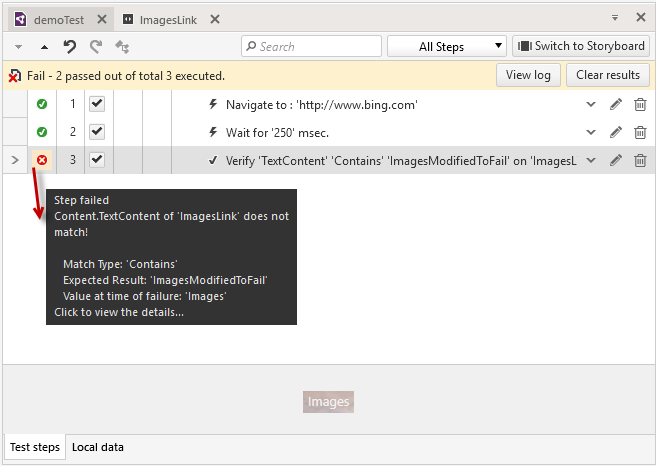
Task: Delete the Navigate to step
Action: 640,104
